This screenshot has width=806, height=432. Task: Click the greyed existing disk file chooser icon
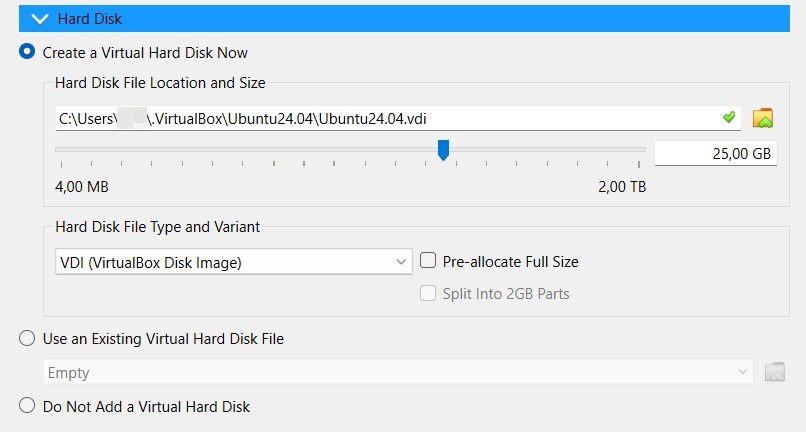coord(774,372)
